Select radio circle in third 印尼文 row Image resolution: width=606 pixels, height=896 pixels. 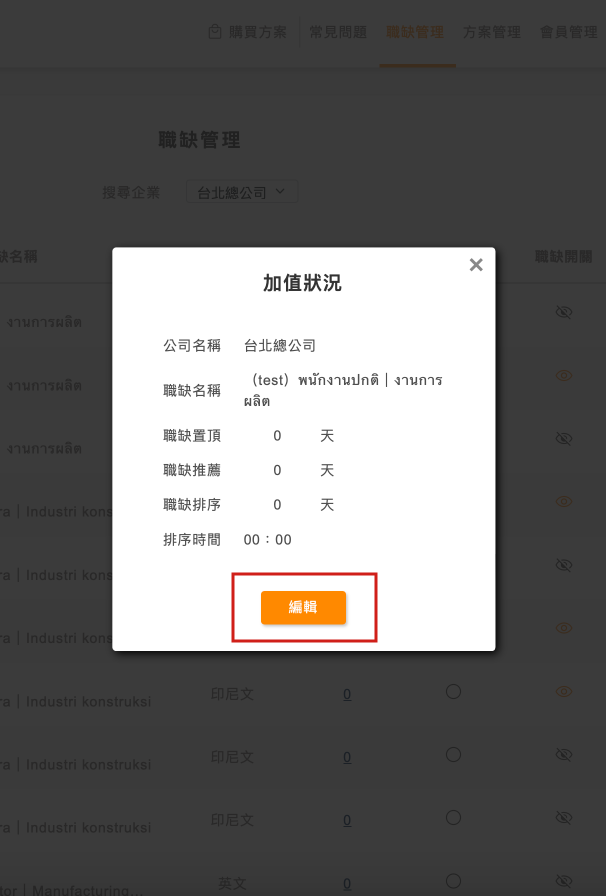click(453, 818)
